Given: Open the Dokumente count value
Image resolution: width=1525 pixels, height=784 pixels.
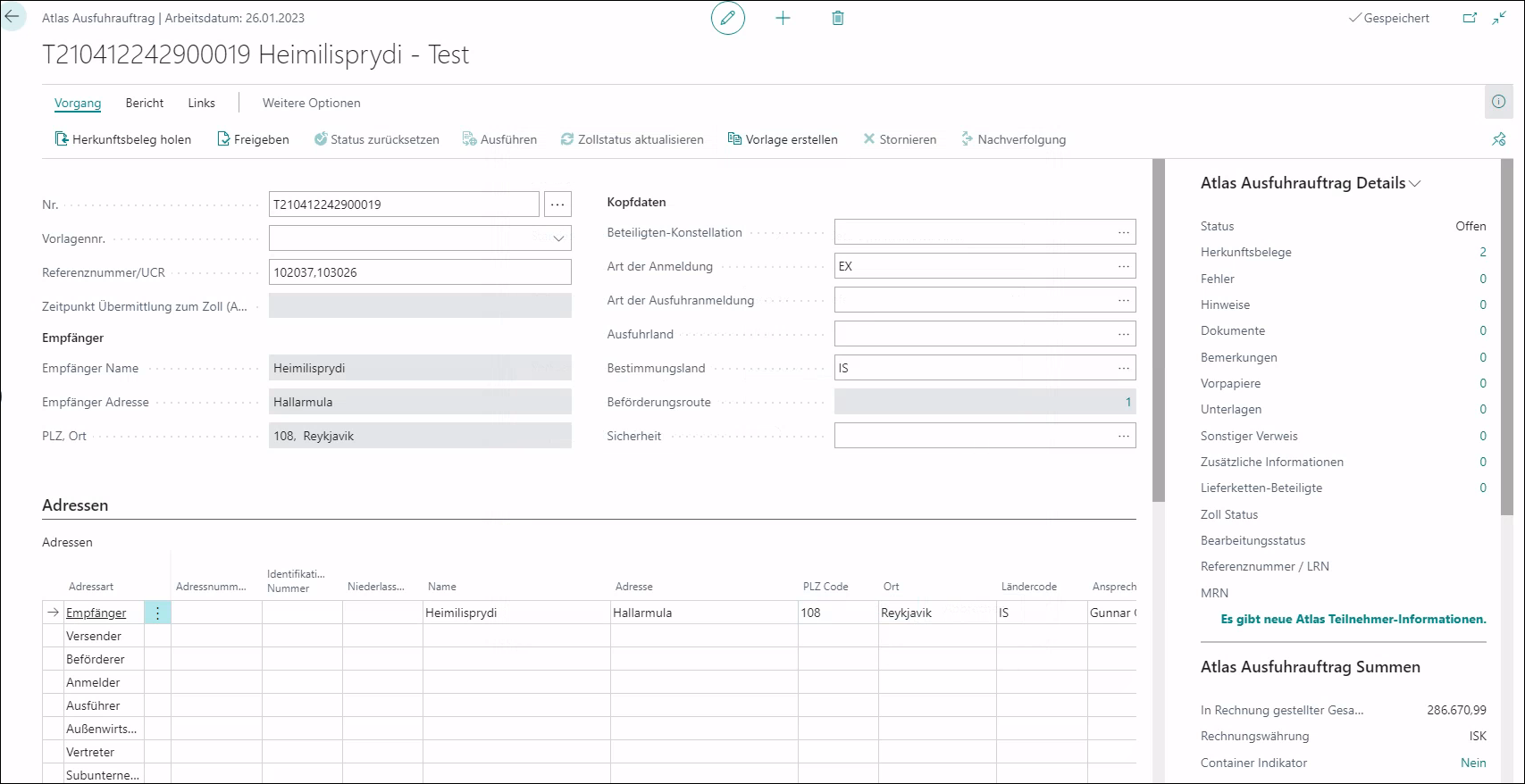Looking at the screenshot, I should coord(1483,330).
